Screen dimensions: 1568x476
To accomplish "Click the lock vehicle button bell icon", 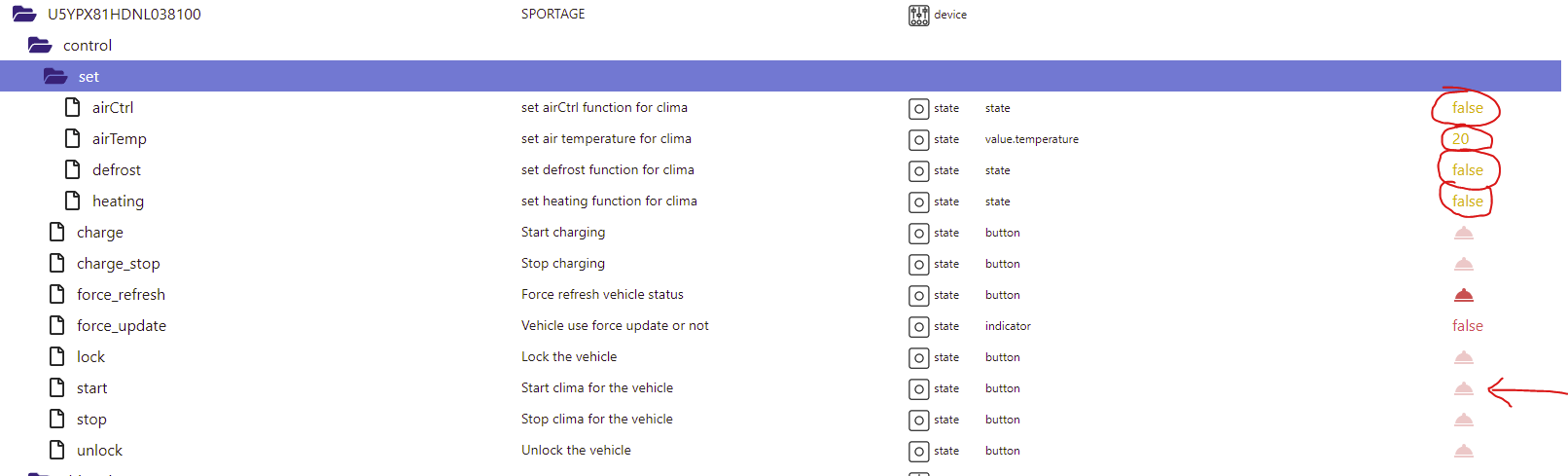I will 1463,357.
